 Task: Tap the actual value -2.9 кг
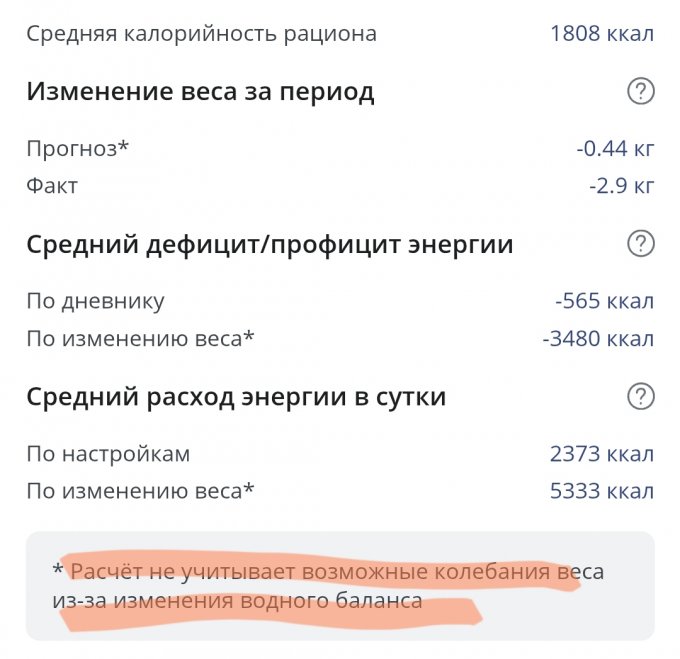(x=621, y=186)
